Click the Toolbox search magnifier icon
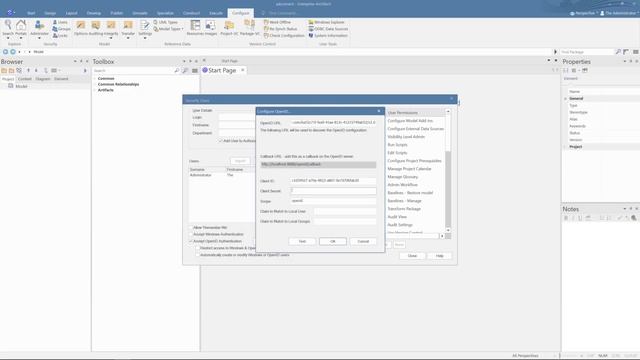Screen dimensions: 640x360 click(x=177, y=71)
